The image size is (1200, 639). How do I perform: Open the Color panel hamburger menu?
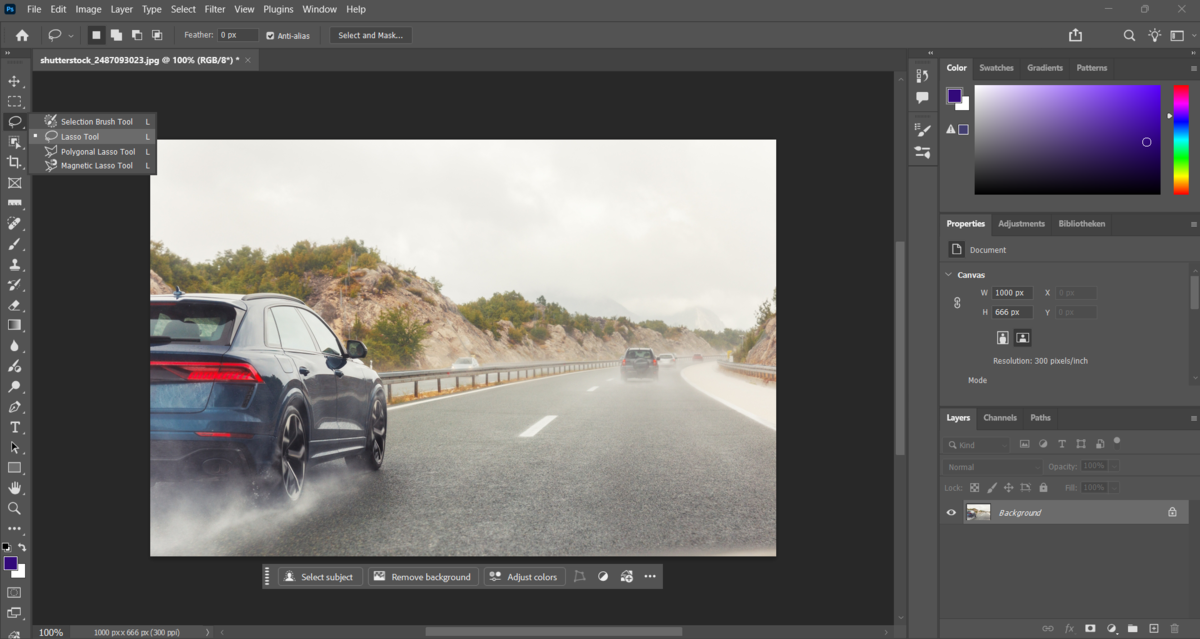click(x=1193, y=68)
